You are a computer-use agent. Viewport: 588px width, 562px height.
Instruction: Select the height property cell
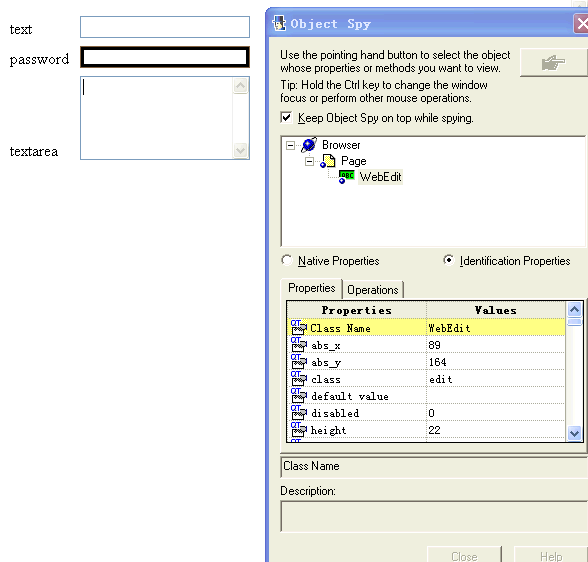[357, 430]
